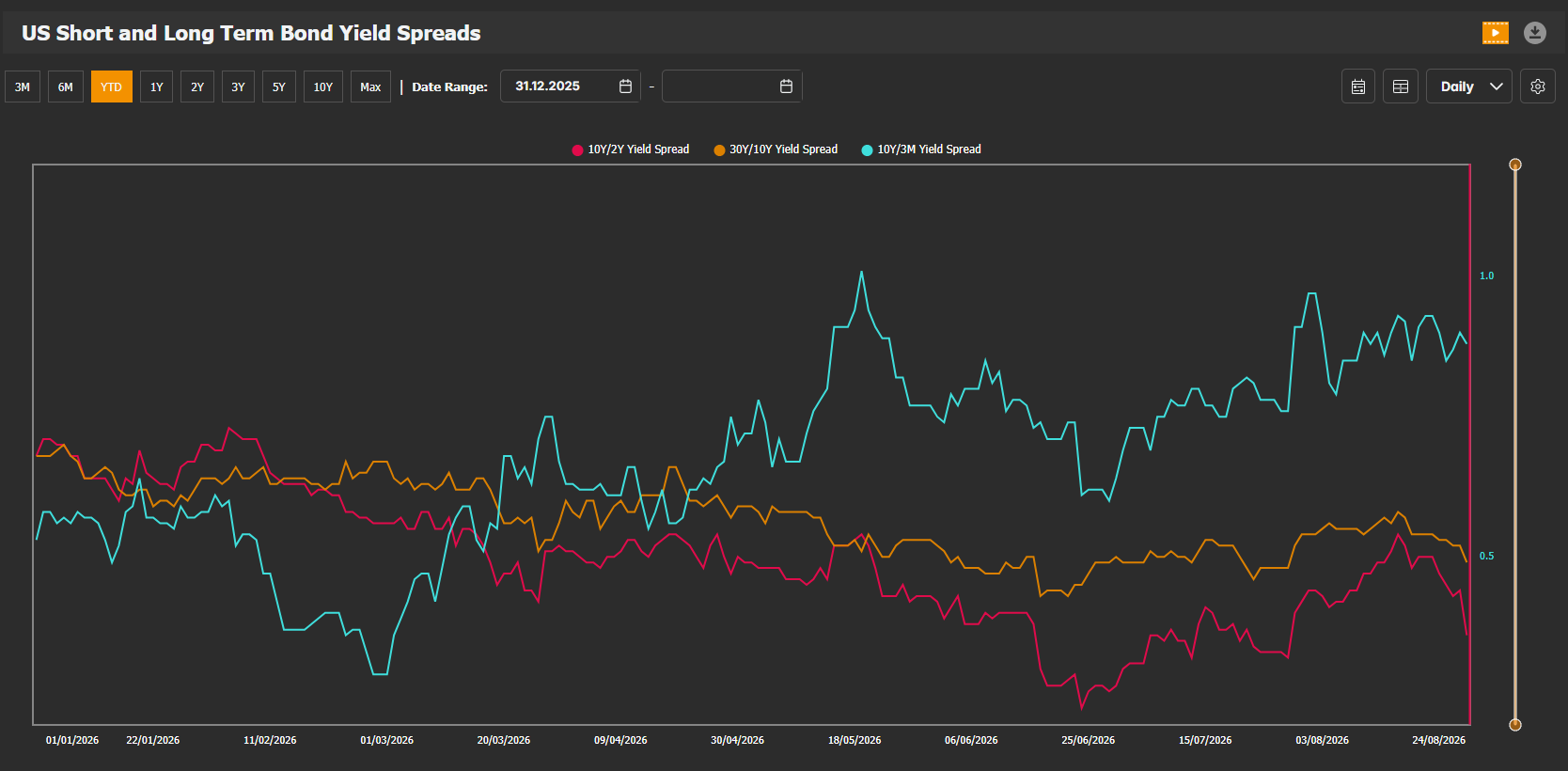Image resolution: width=1568 pixels, height=771 pixels.
Task: Click the chart title US Short and Long Term Bond Yield Spreads
Action: tap(251, 33)
